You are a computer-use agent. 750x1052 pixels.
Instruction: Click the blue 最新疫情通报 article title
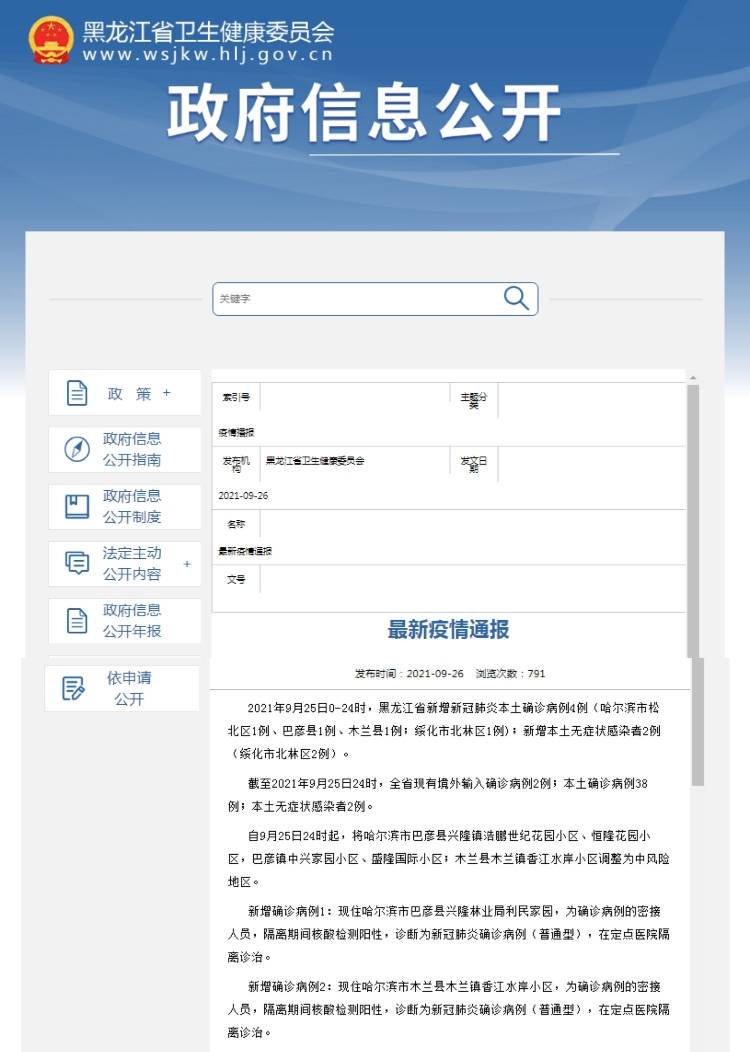(x=448, y=629)
